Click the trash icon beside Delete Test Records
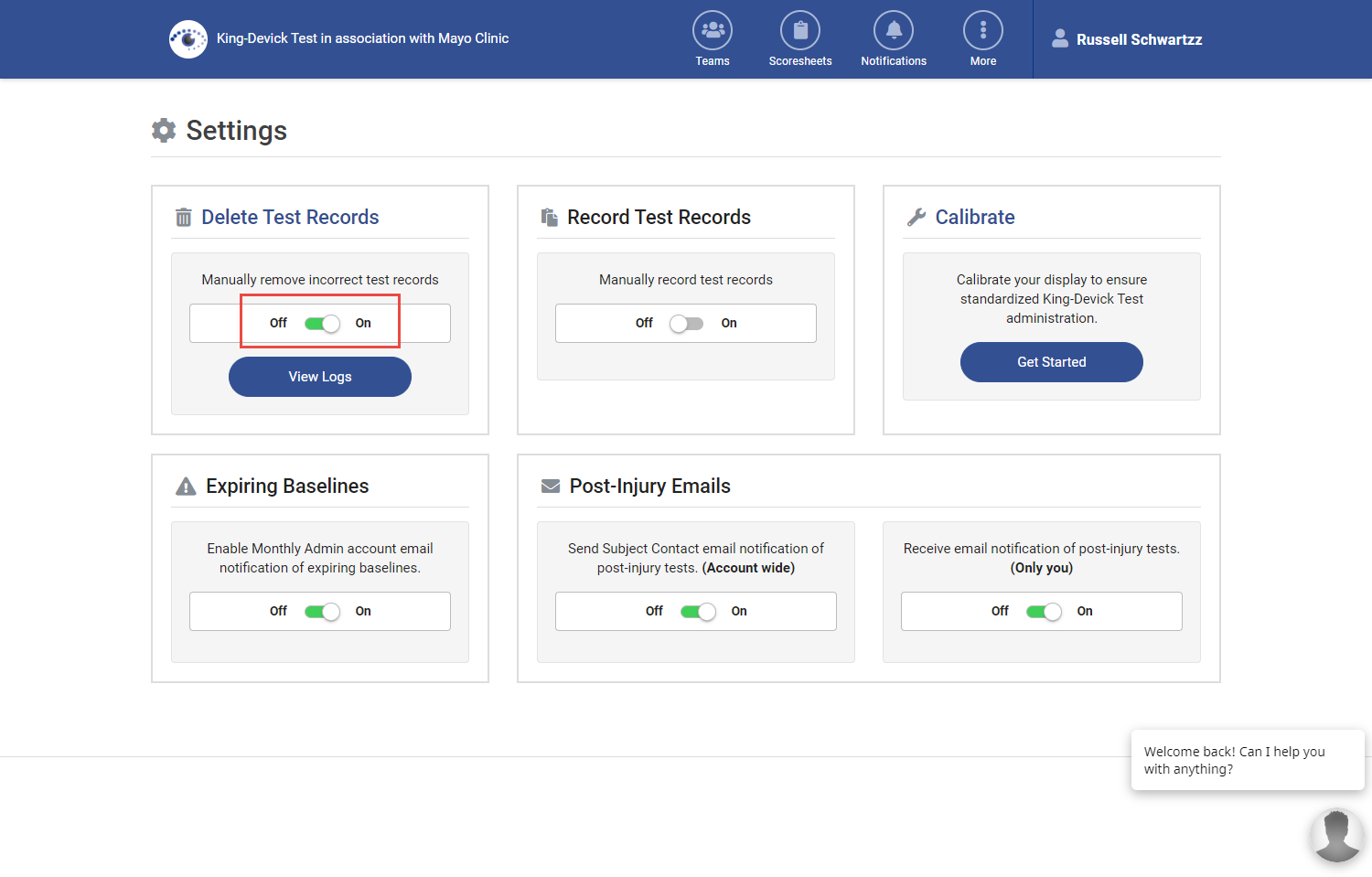 click(183, 217)
